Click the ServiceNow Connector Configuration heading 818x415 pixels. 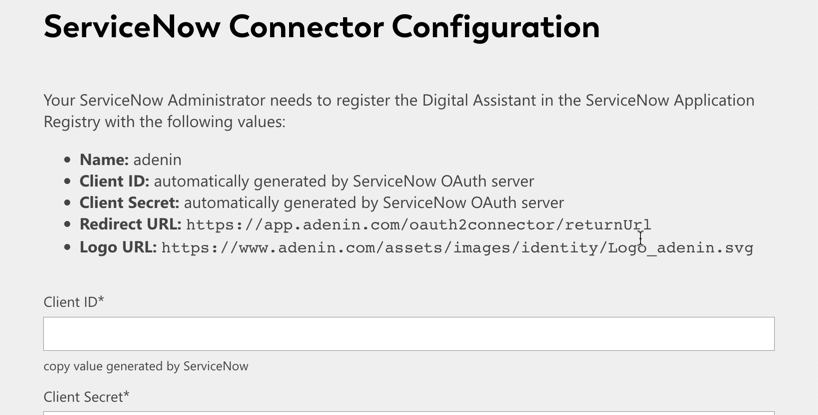pos(322,27)
